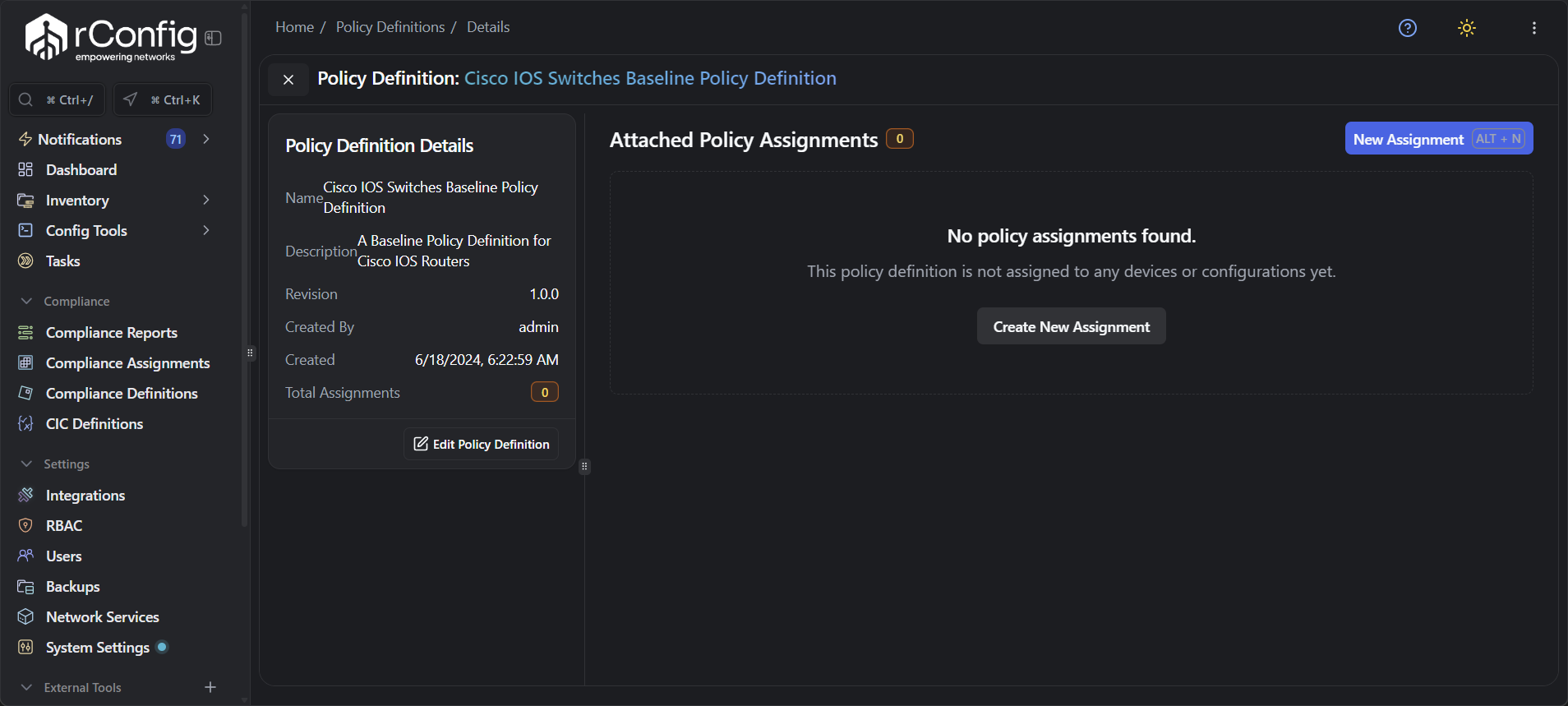Open Network Services
1568x706 pixels.
(x=103, y=616)
